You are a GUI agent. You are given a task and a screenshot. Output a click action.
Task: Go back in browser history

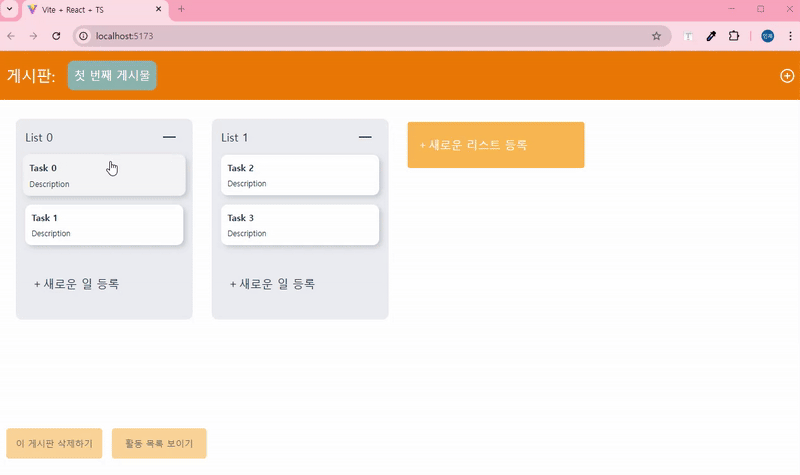[x=11, y=36]
